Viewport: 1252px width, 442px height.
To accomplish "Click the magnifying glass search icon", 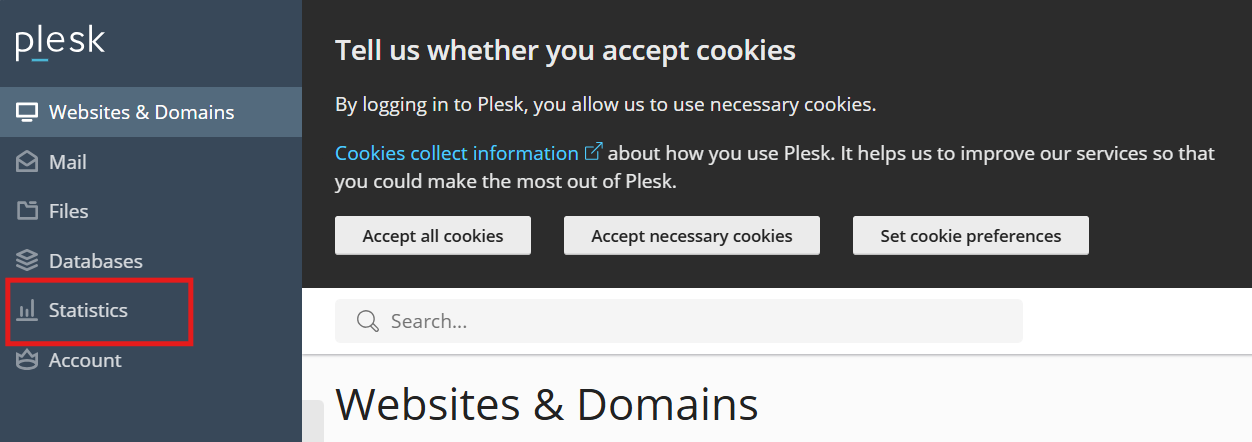I will (368, 321).
